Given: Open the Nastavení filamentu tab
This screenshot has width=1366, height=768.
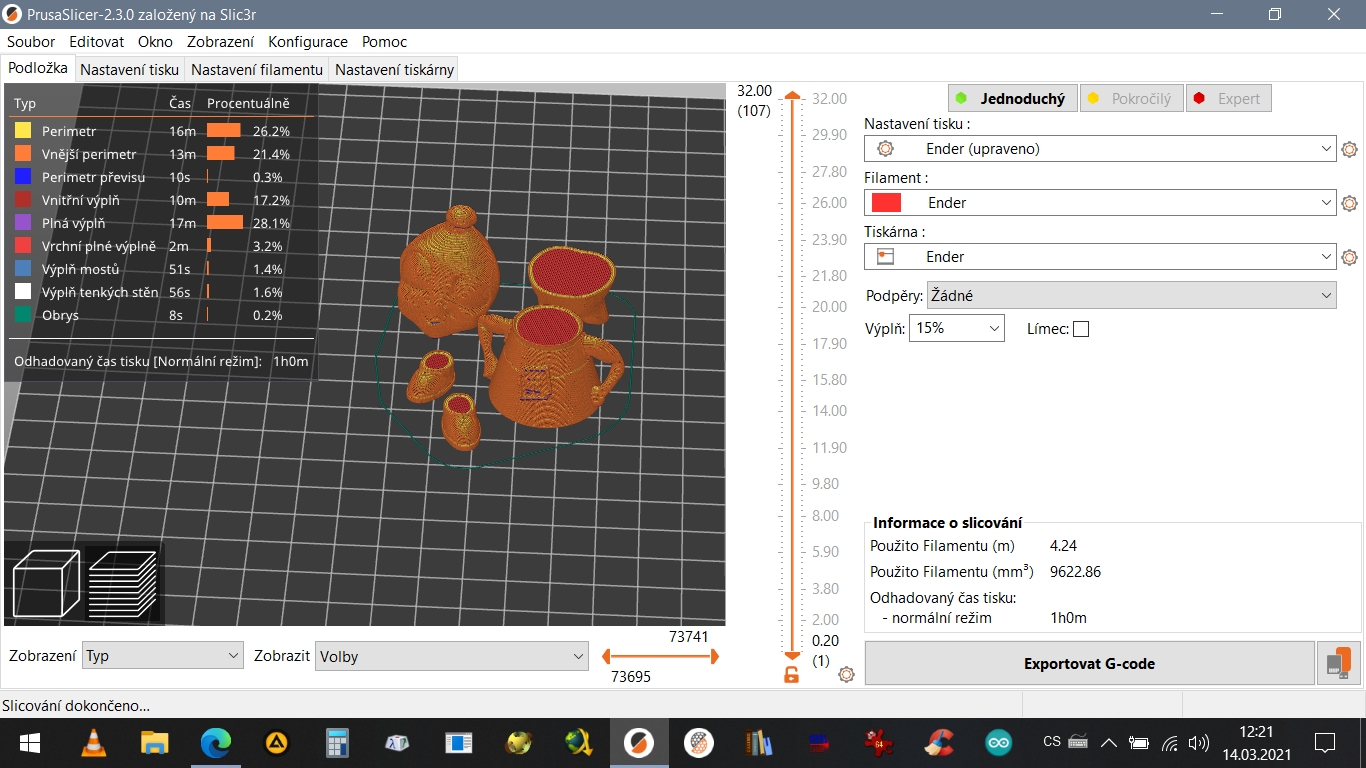Looking at the screenshot, I should [x=257, y=70].
